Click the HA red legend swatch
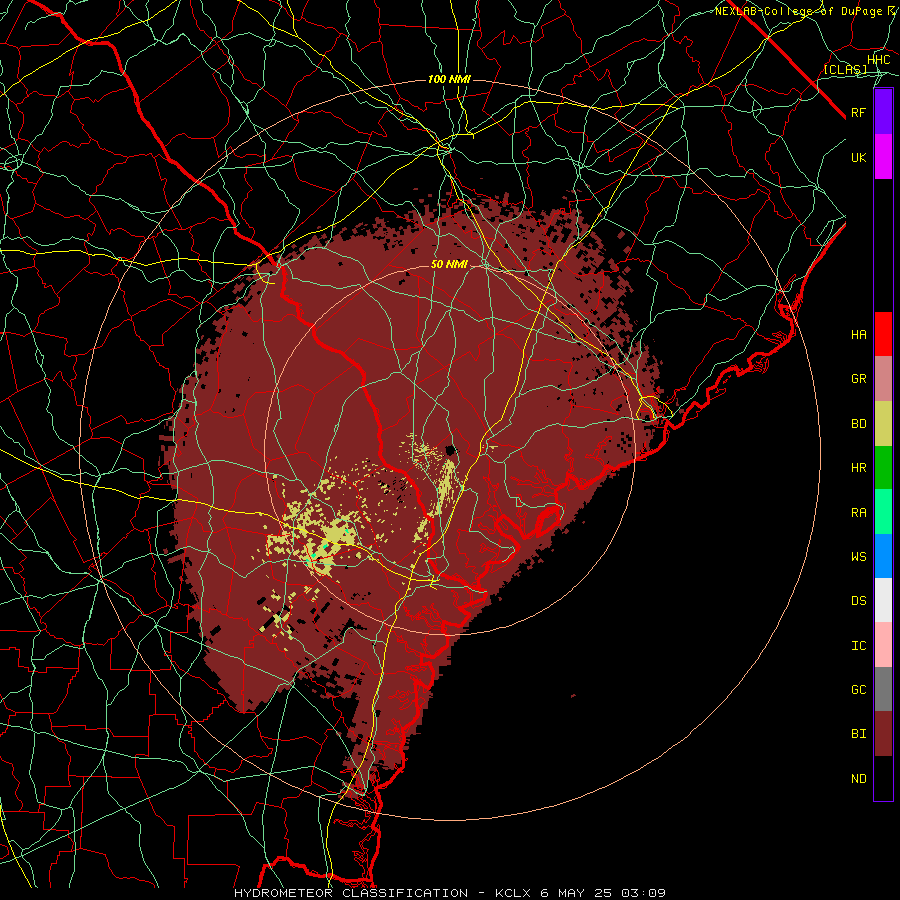The height and width of the screenshot is (900, 900). pos(883,334)
